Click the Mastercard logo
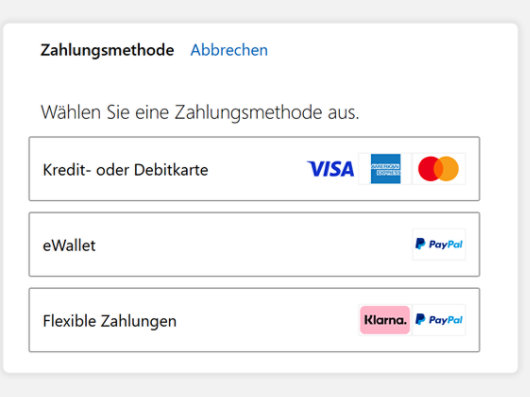Viewport: 530px width, 397px height. (438, 169)
